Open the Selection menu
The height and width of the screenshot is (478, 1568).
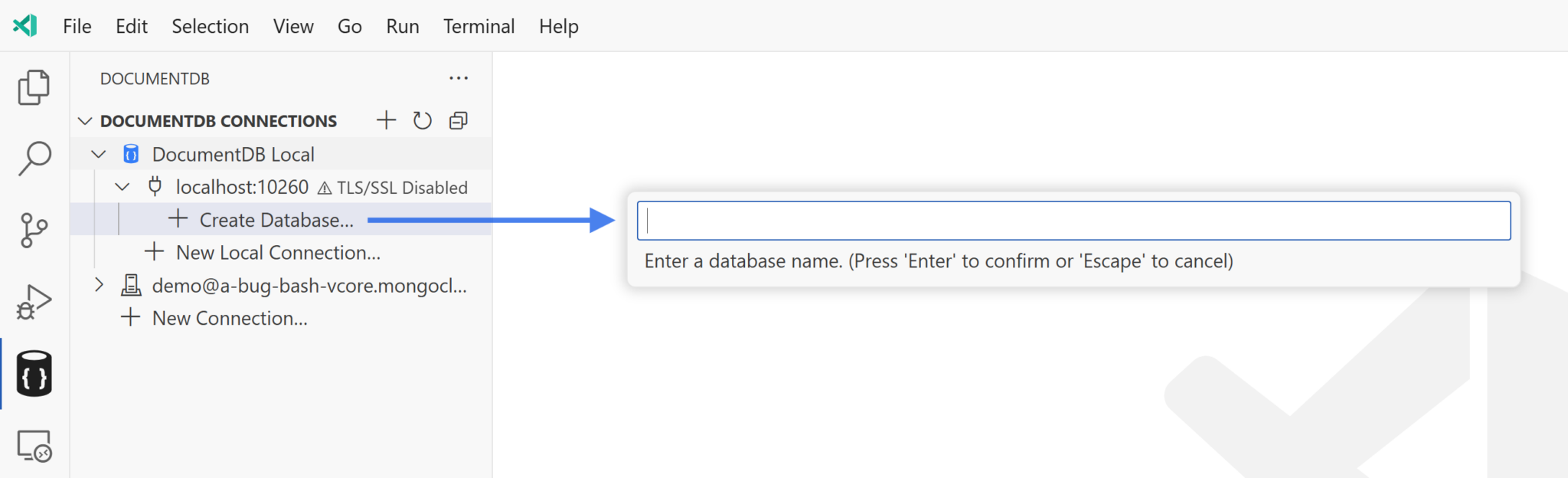[x=210, y=26]
